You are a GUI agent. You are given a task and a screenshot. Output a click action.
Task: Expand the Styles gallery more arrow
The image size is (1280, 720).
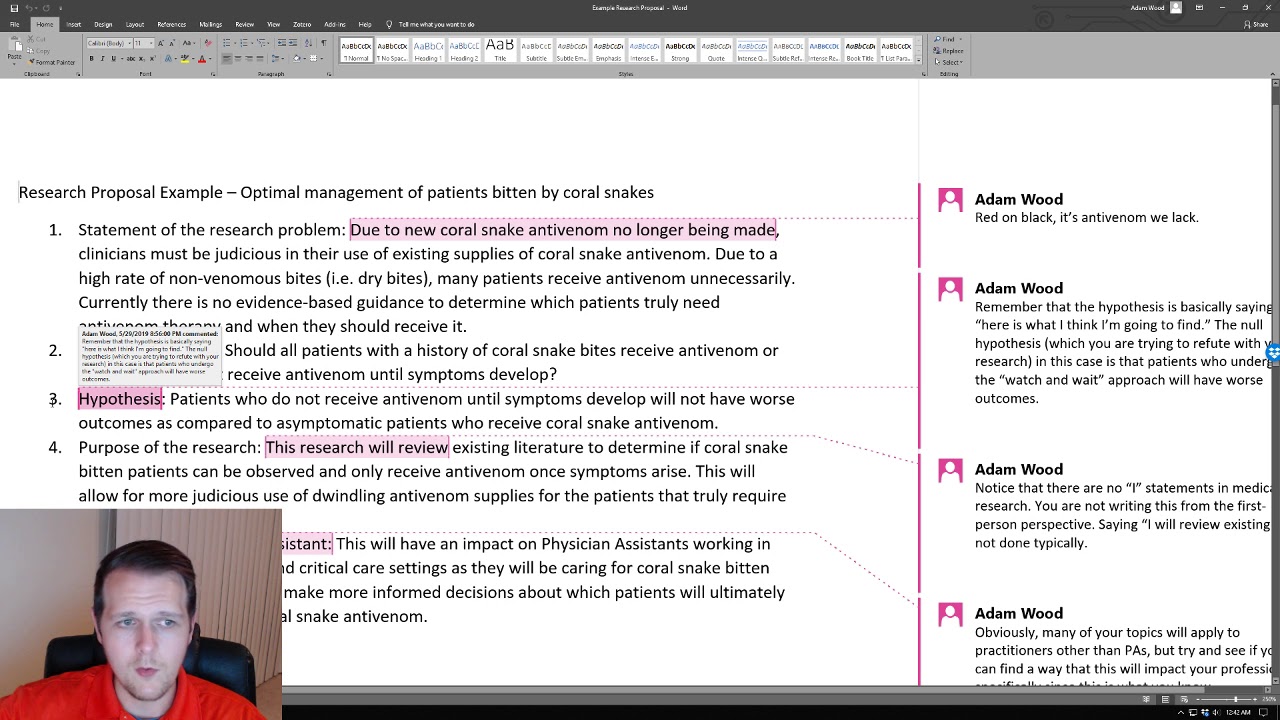click(x=919, y=60)
